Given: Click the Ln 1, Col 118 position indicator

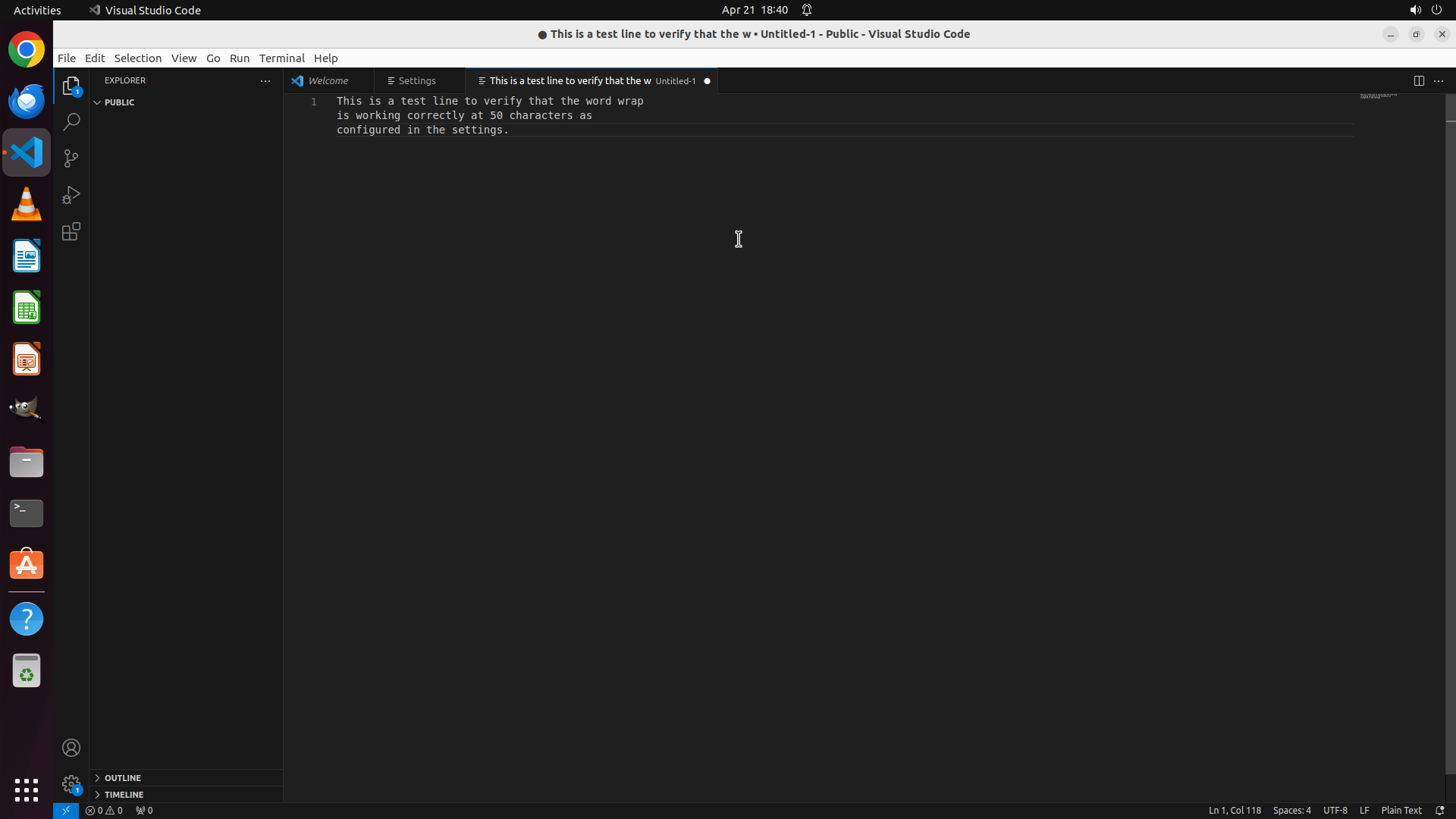Looking at the screenshot, I should (x=1235, y=810).
